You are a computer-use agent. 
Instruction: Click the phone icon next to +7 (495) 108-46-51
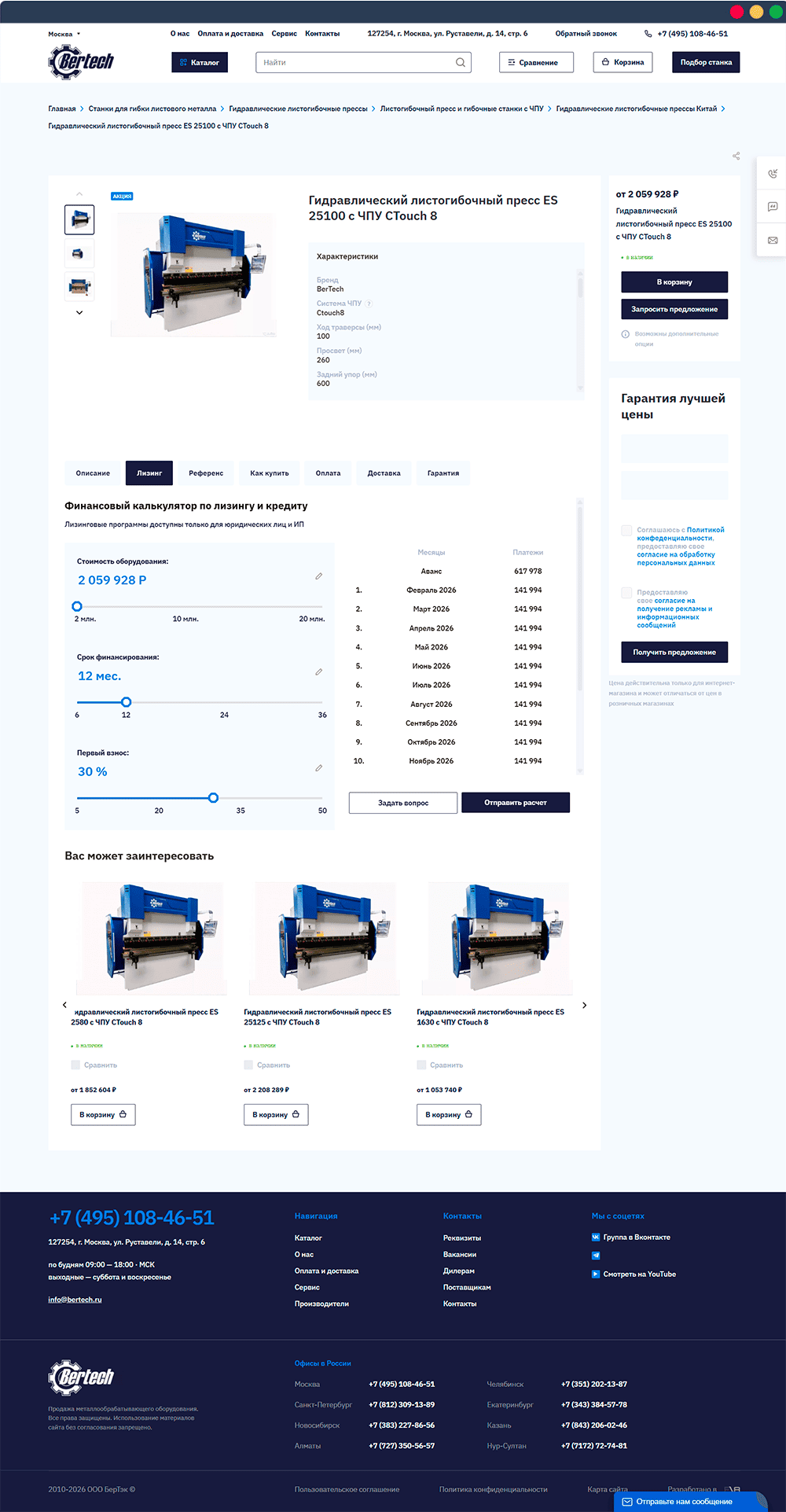tap(648, 34)
